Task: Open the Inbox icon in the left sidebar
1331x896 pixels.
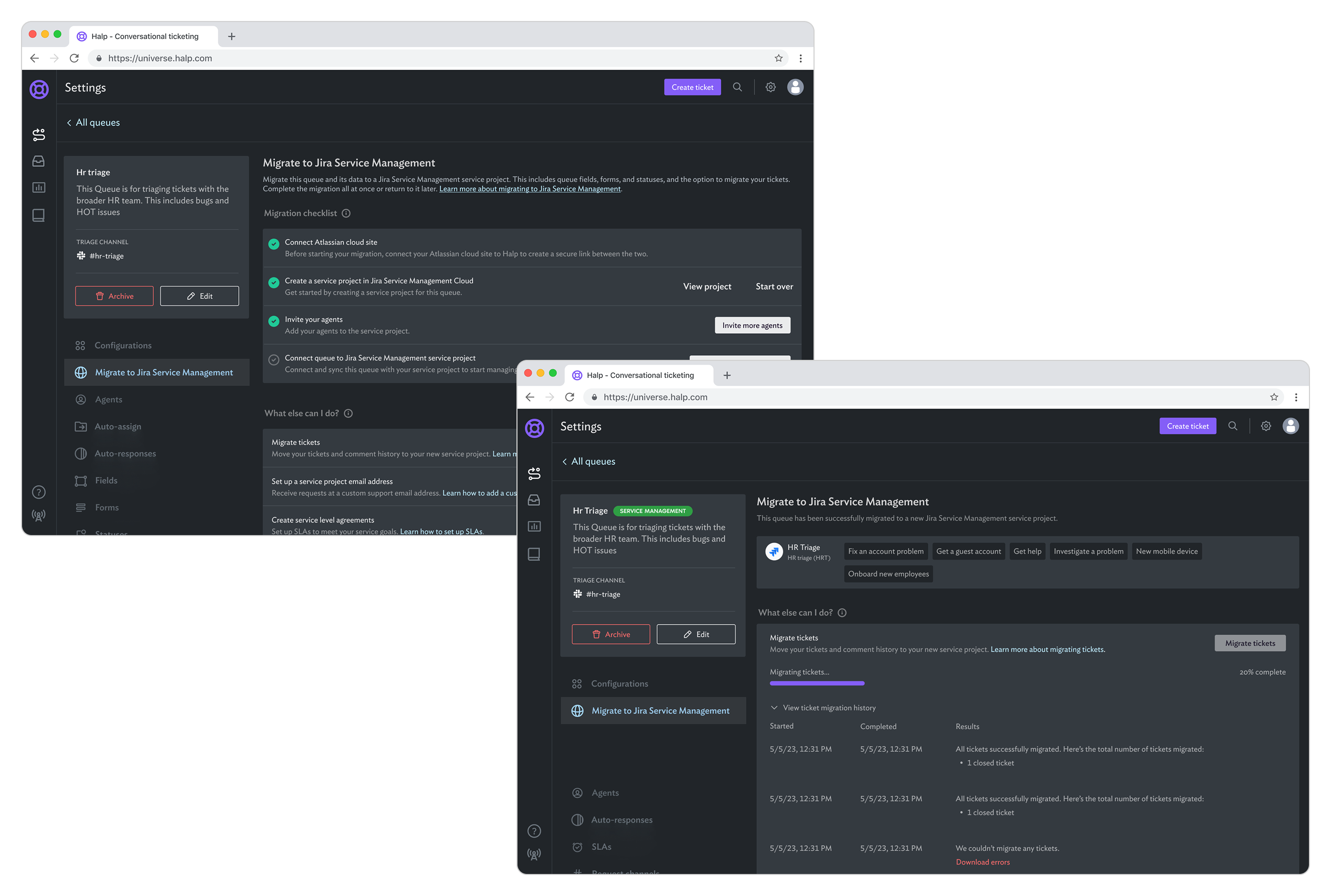Action: (x=38, y=161)
